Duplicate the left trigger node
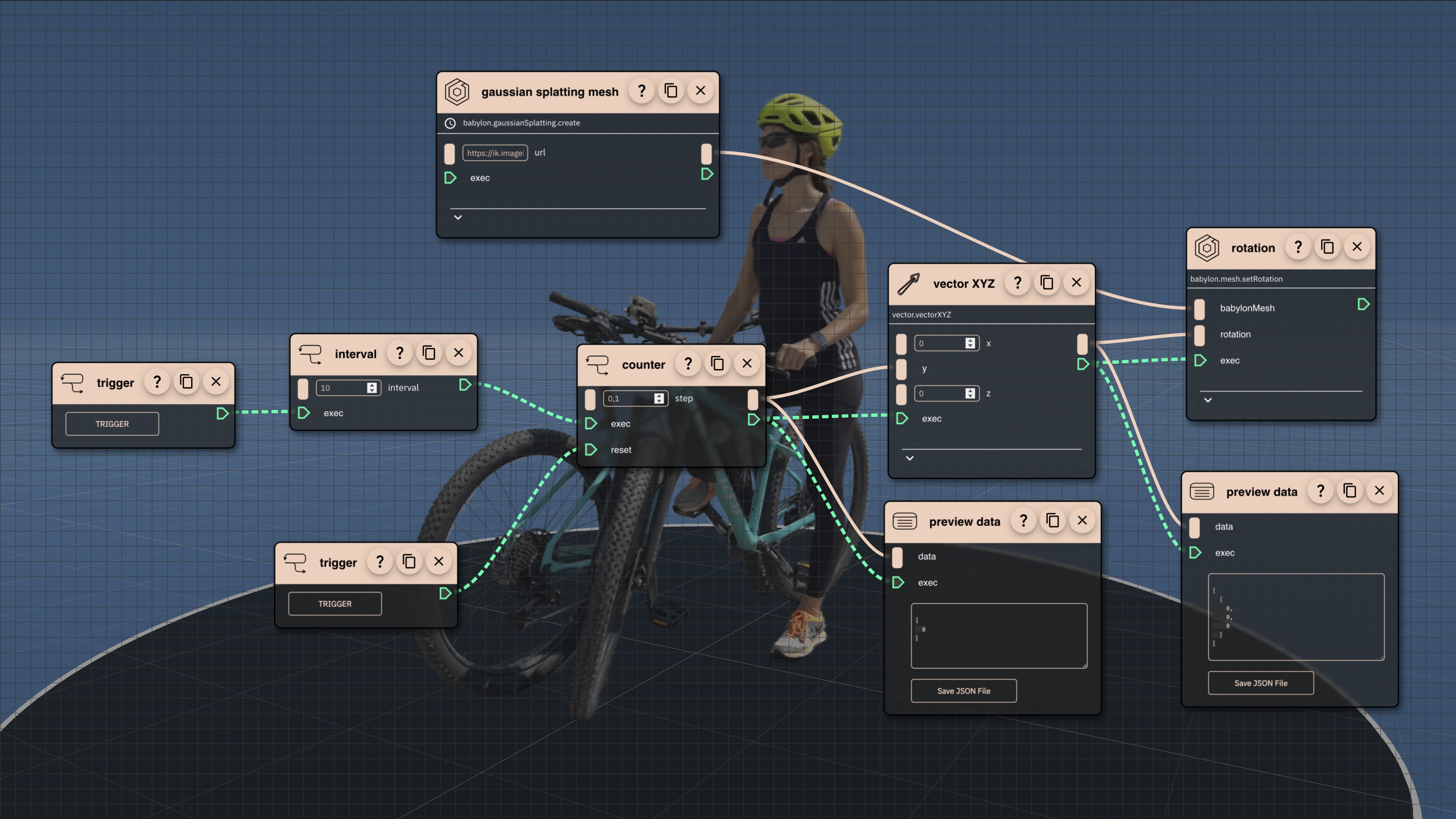 click(187, 382)
